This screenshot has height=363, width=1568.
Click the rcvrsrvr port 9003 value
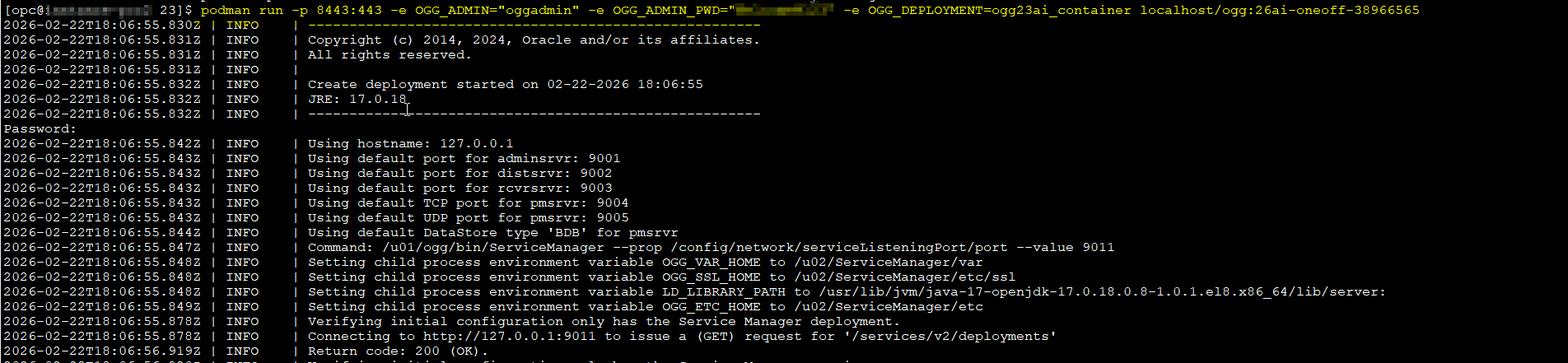pyautogui.click(x=595, y=188)
